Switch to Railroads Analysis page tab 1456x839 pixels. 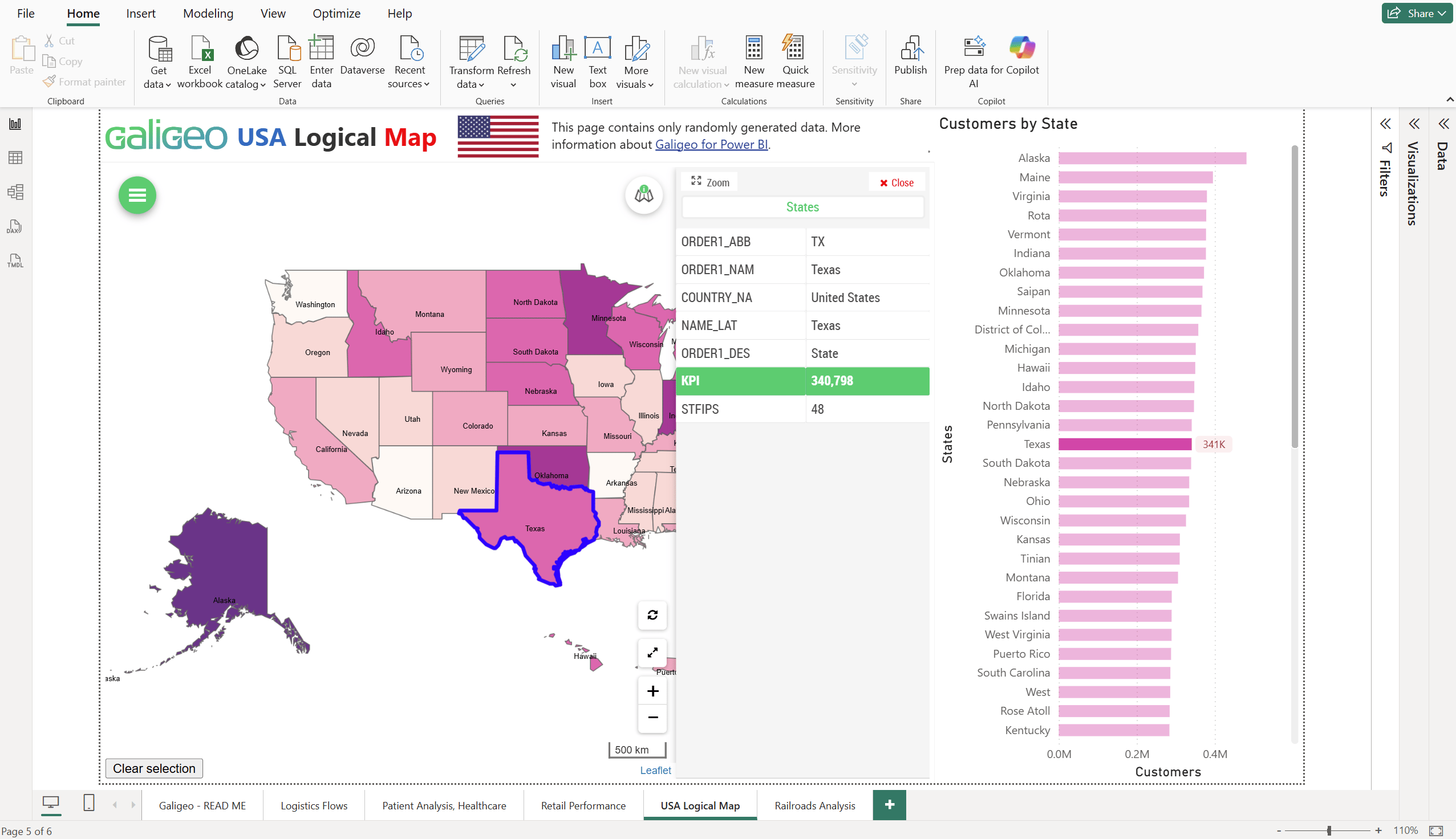click(814, 805)
